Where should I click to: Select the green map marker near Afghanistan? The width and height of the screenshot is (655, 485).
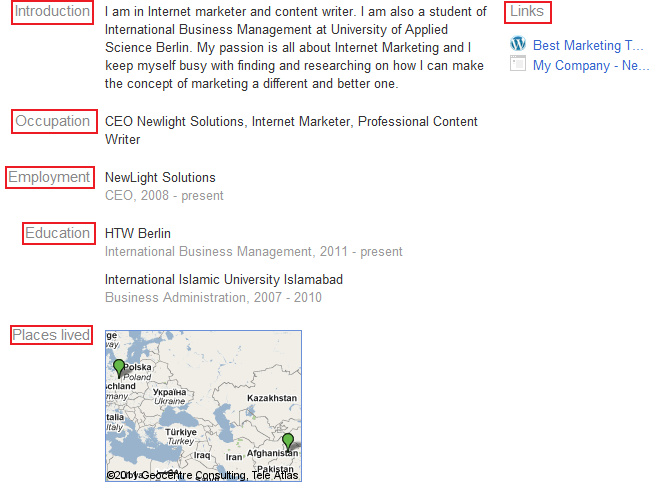point(288,441)
